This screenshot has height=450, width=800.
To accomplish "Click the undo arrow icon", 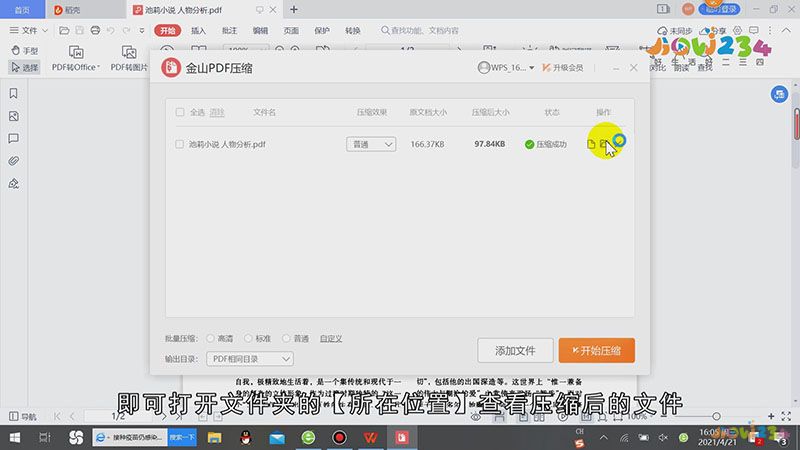I will pyautogui.click(x=111, y=31).
